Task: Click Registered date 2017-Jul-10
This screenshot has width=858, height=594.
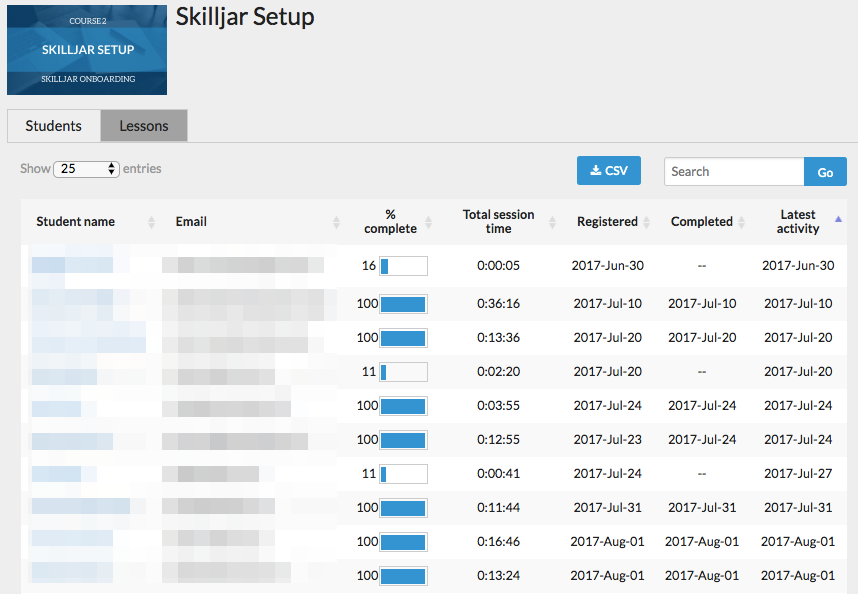Action: pyautogui.click(x=607, y=304)
